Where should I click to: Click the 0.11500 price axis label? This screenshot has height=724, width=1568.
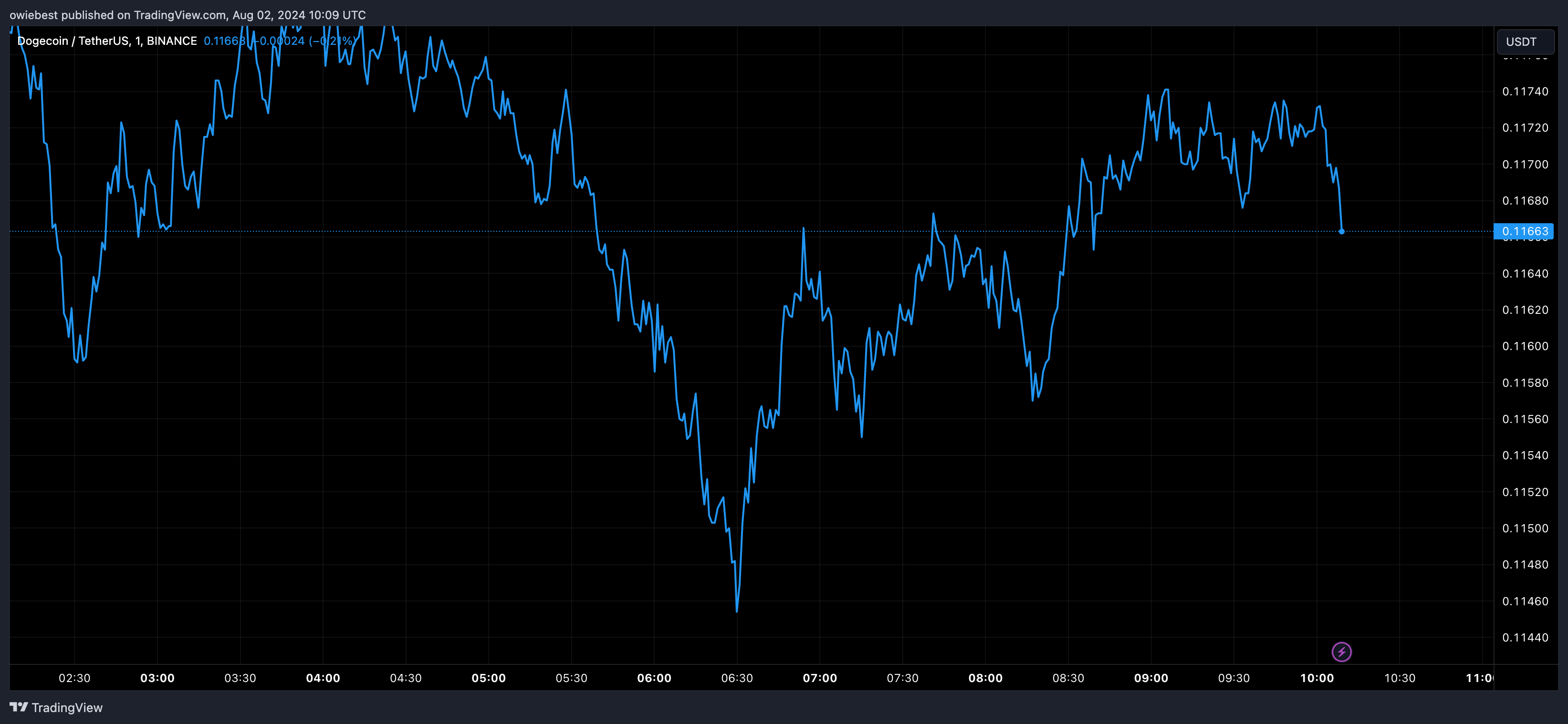point(1525,528)
